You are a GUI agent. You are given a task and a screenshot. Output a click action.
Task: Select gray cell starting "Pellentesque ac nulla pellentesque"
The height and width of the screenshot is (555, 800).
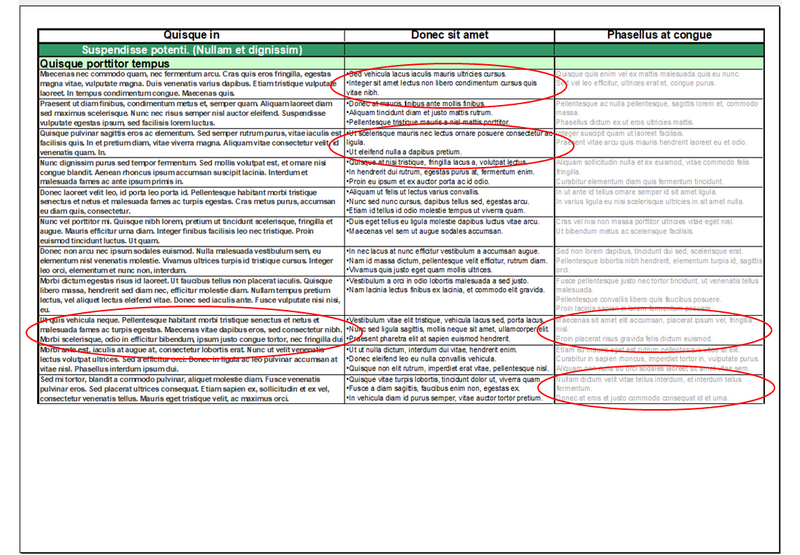[x=659, y=113]
